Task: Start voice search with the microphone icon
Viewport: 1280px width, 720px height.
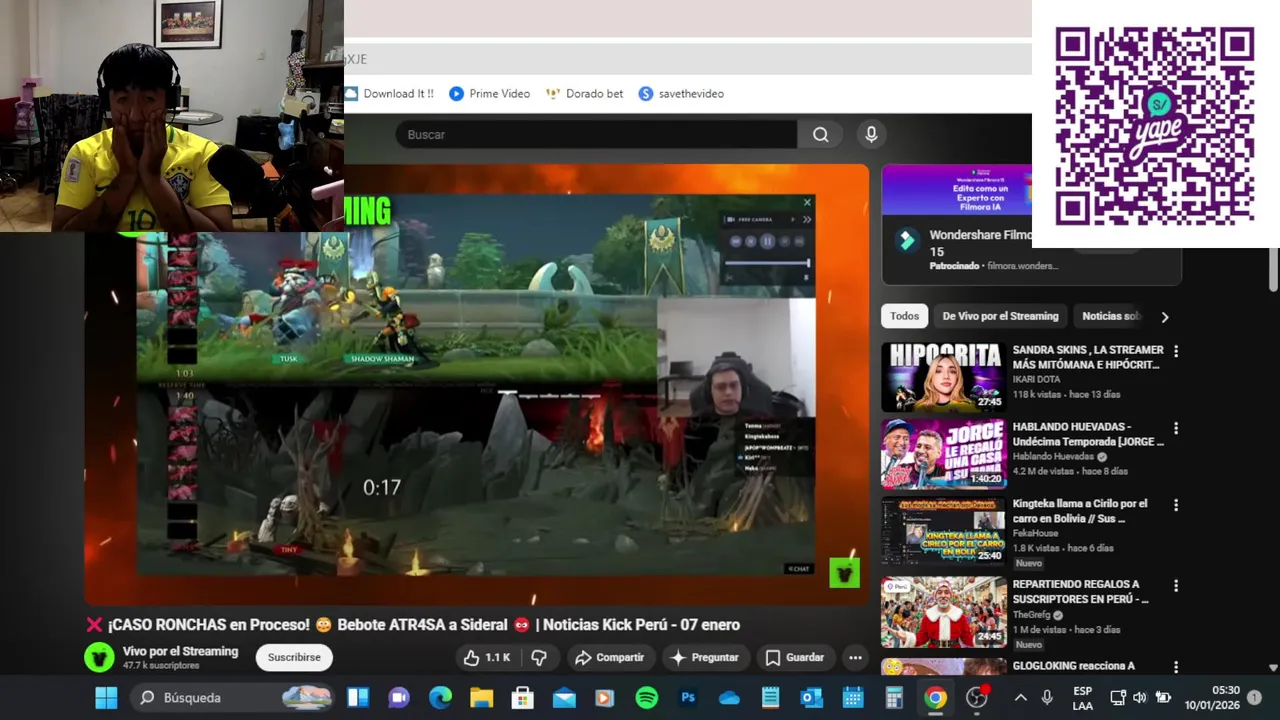Action: point(871,135)
